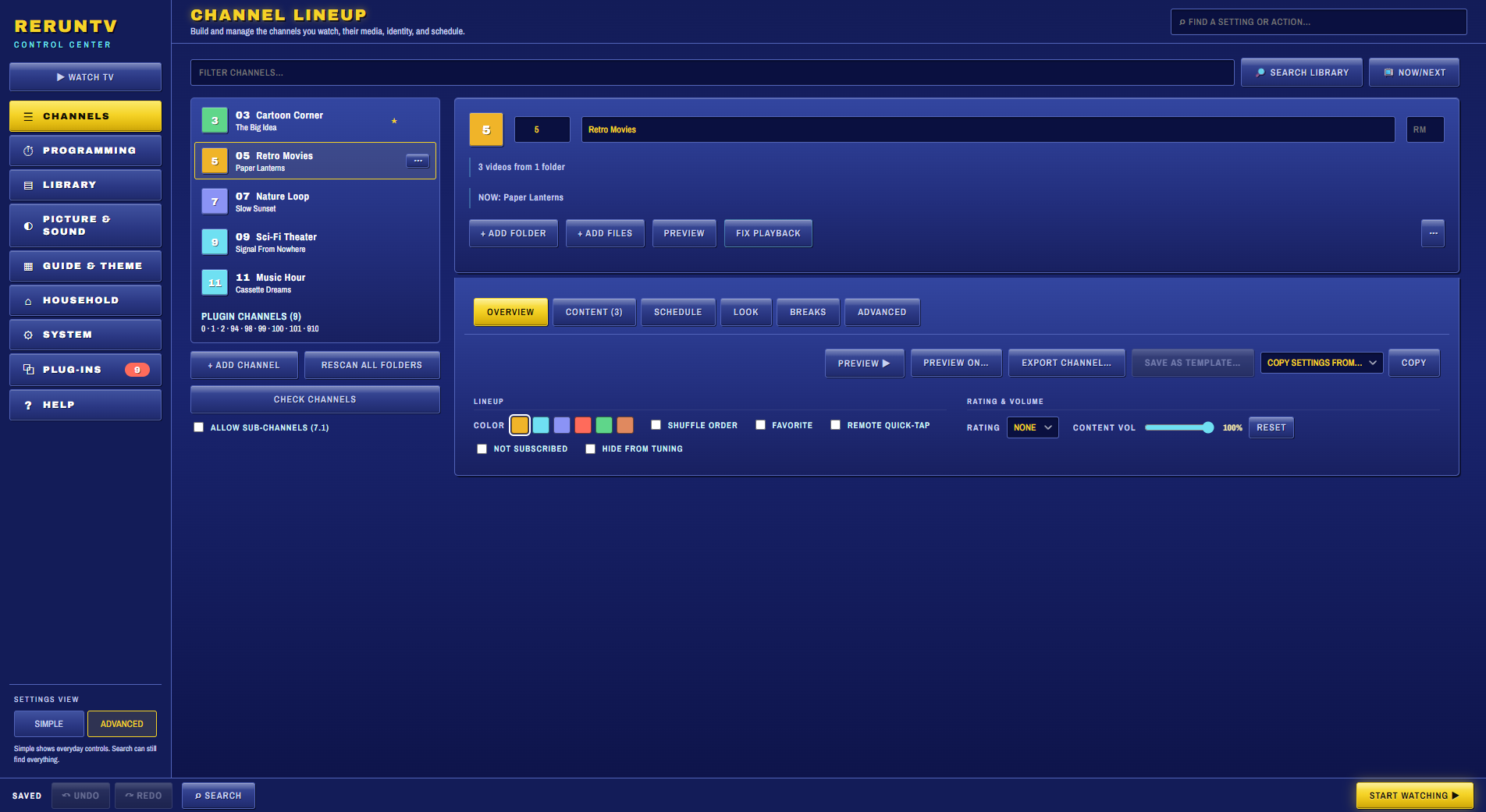Image resolution: width=1486 pixels, height=812 pixels.
Task: Open the Now/Next view
Action: point(1414,73)
